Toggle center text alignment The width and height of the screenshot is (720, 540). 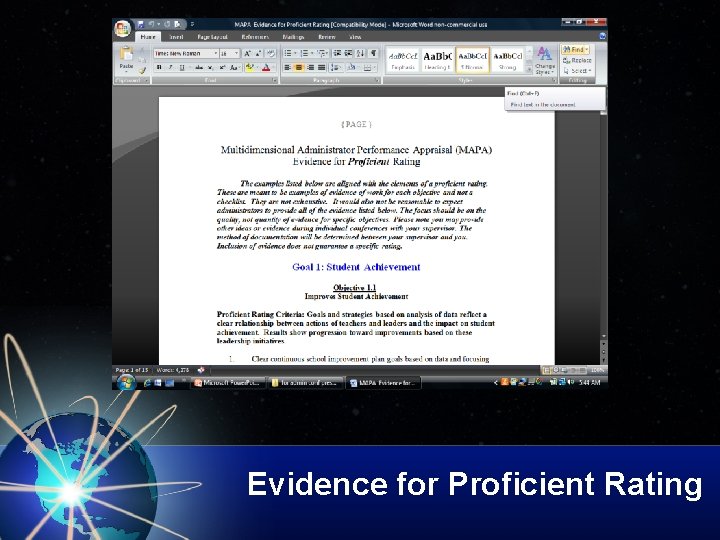(x=299, y=68)
